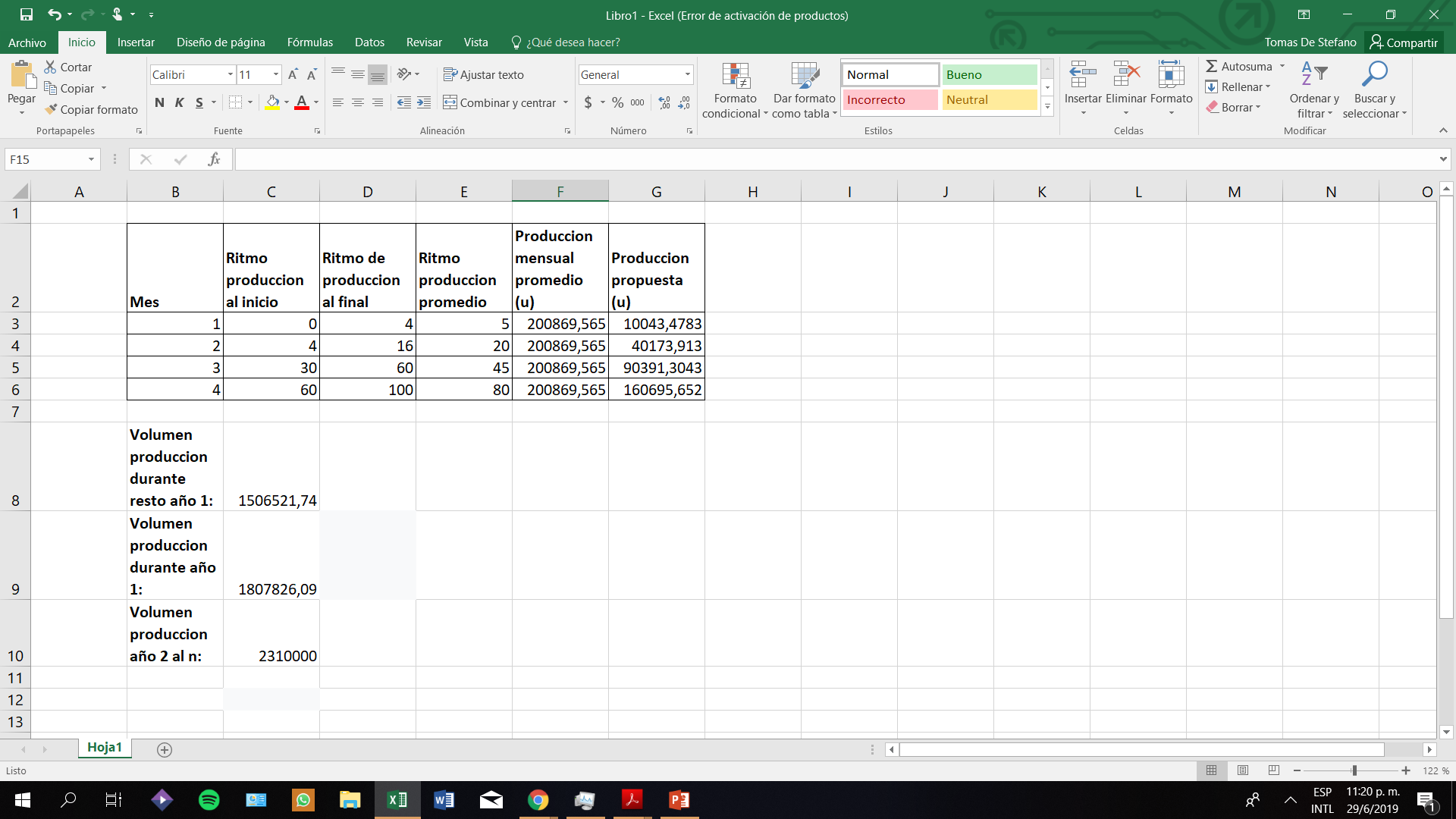The height and width of the screenshot is (819, 1456).
Task: Open the Calibri font name dropdown
Action: [231, 74]
